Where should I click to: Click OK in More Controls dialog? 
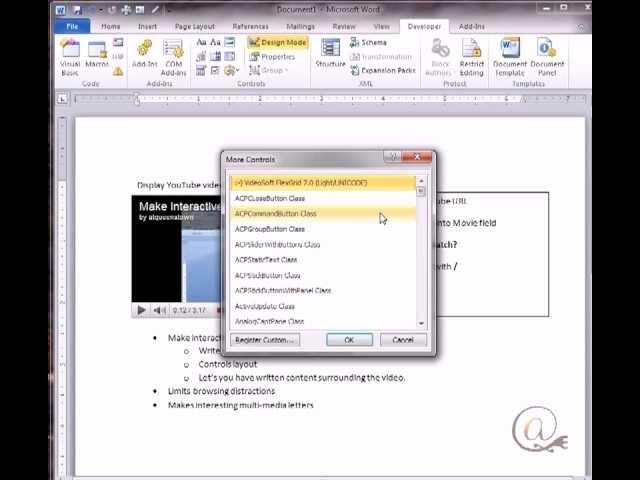pyautogui.click(x=349, y=340)
